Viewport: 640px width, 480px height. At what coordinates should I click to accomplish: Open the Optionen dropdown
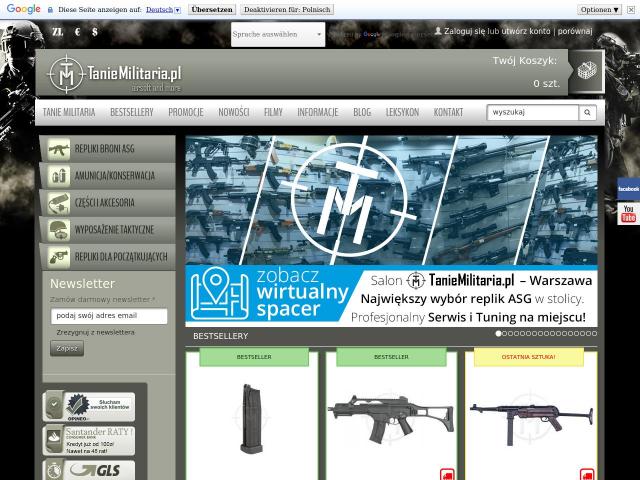click(599, 9)
